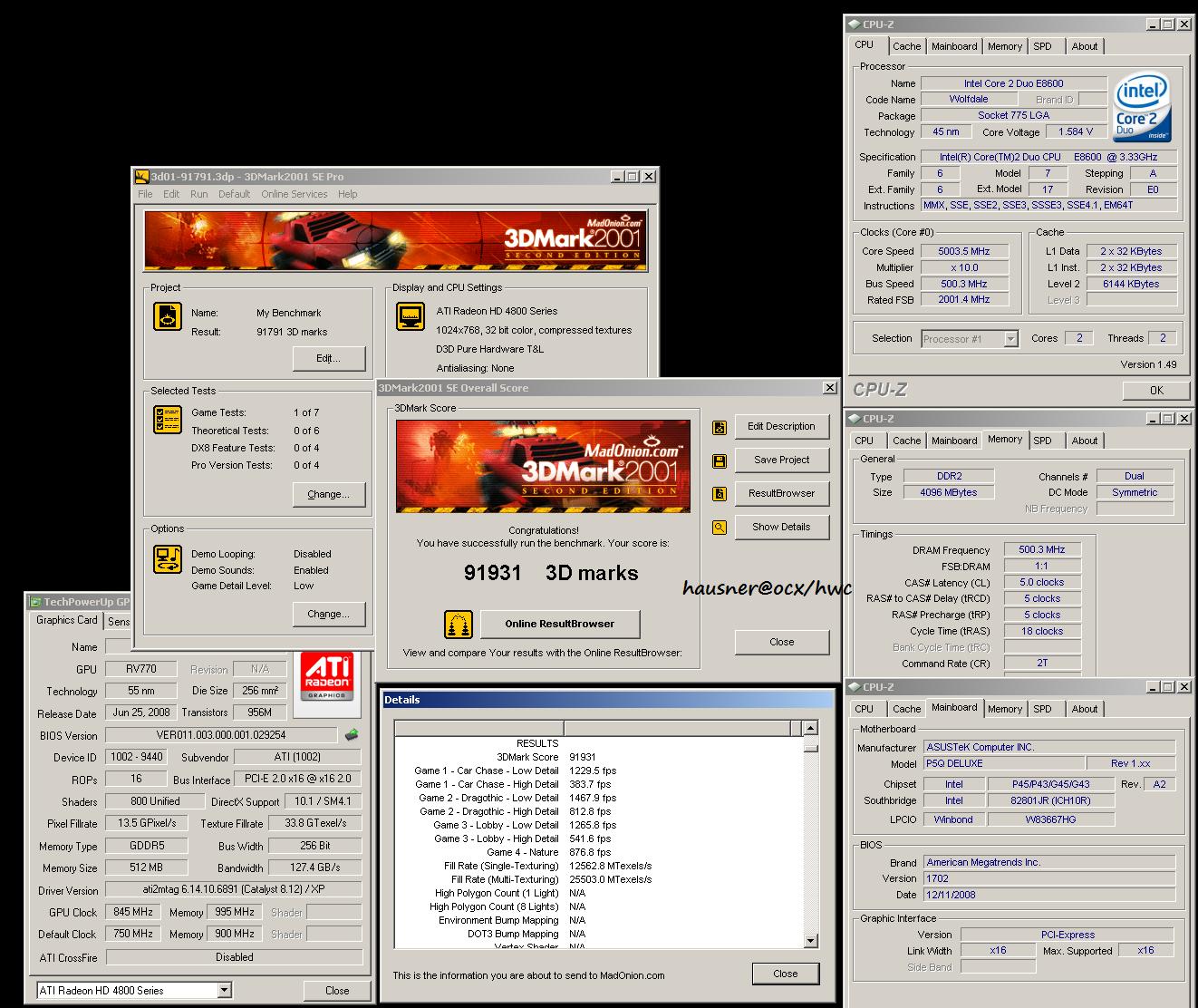Select the Graphics Card tab in GPU-Z
1198x1008 pixels.
[x=67, y=620]
